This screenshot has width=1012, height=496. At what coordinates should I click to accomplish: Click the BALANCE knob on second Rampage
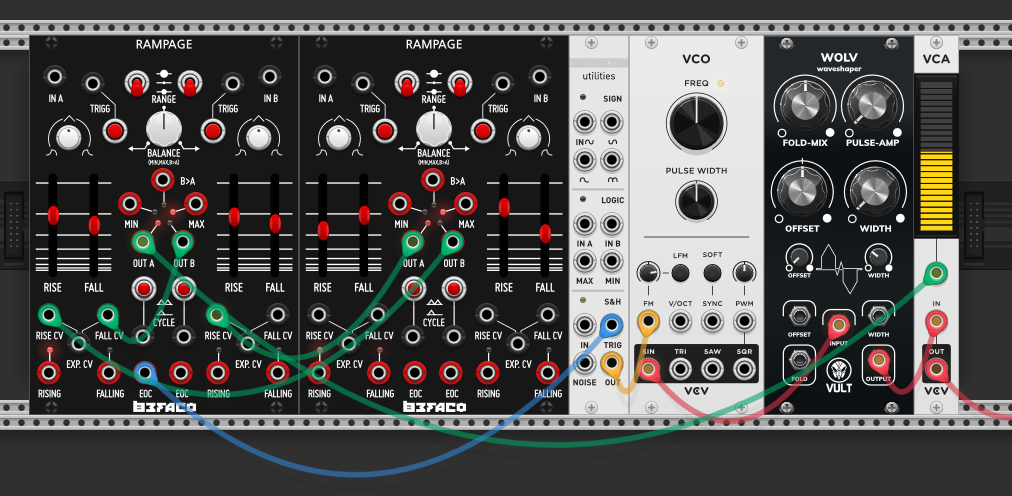point(434,128)
